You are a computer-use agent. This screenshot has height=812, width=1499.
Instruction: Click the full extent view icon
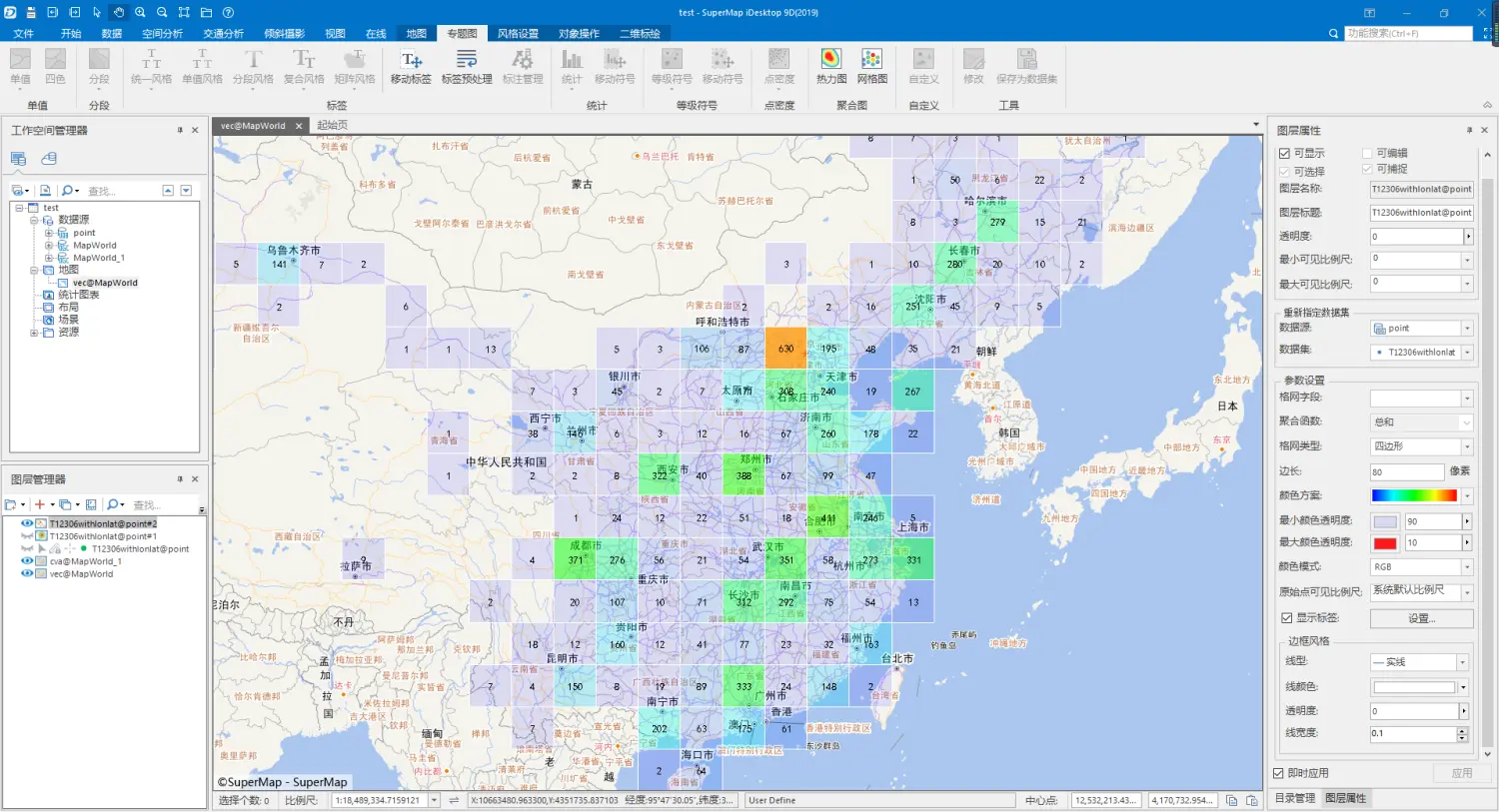point(184,13)
